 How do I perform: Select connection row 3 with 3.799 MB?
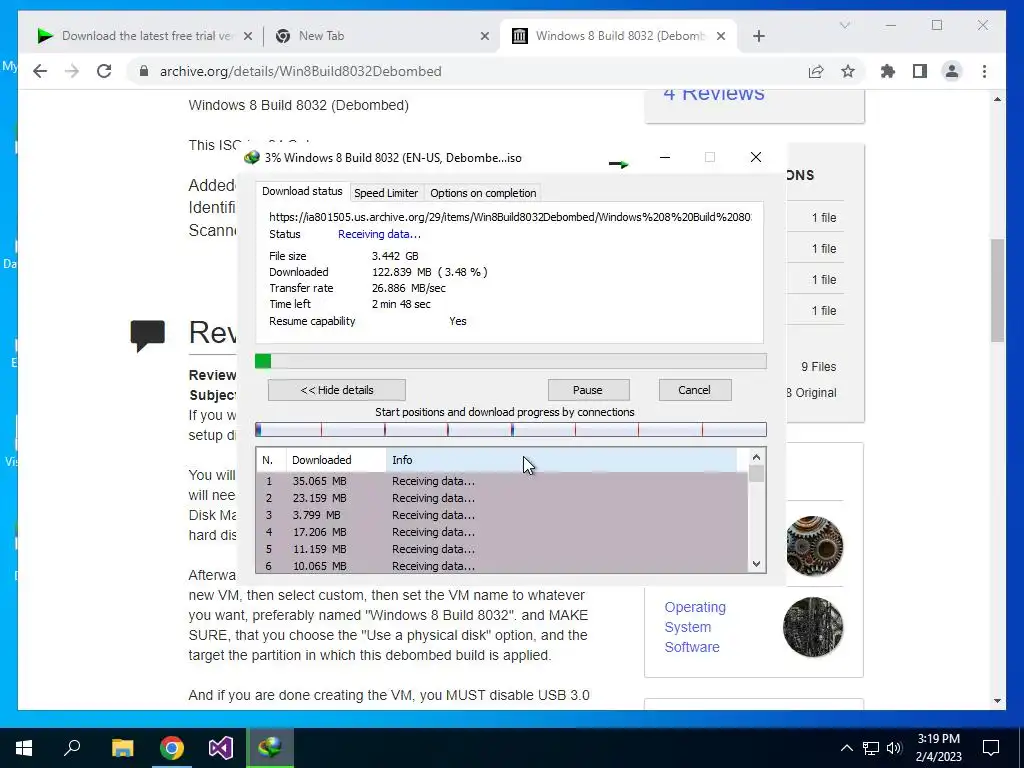[x=502, y=515]
